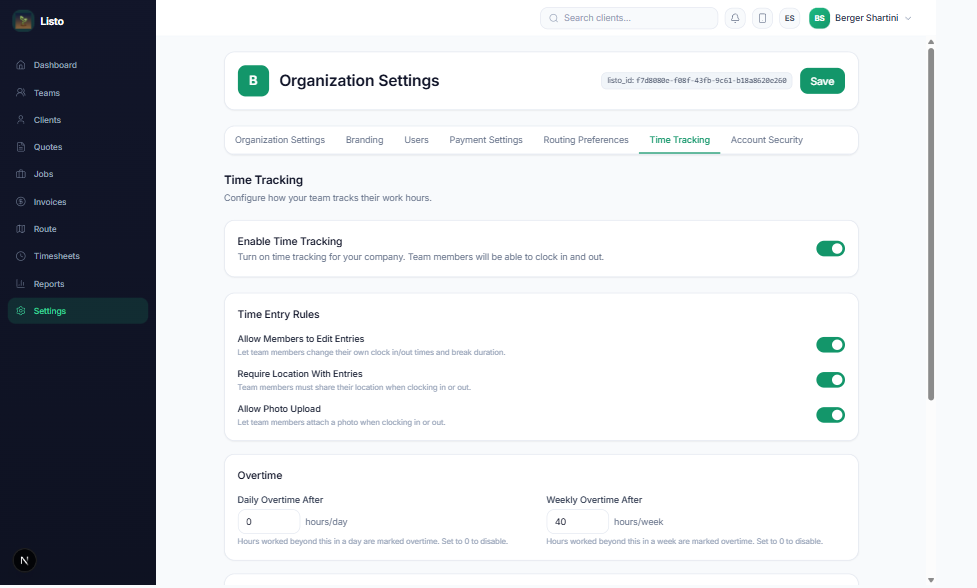Open Timesheets from sidebar

click(78, 256)
